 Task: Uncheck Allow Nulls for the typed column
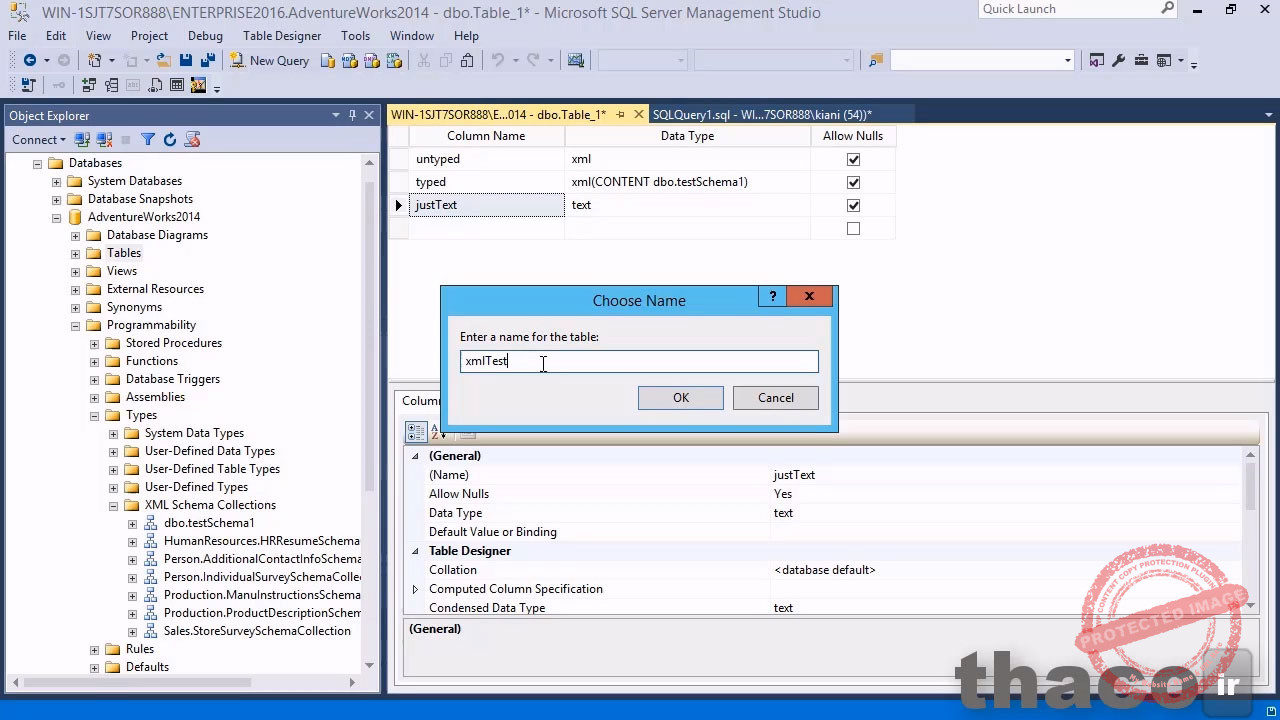853,181
